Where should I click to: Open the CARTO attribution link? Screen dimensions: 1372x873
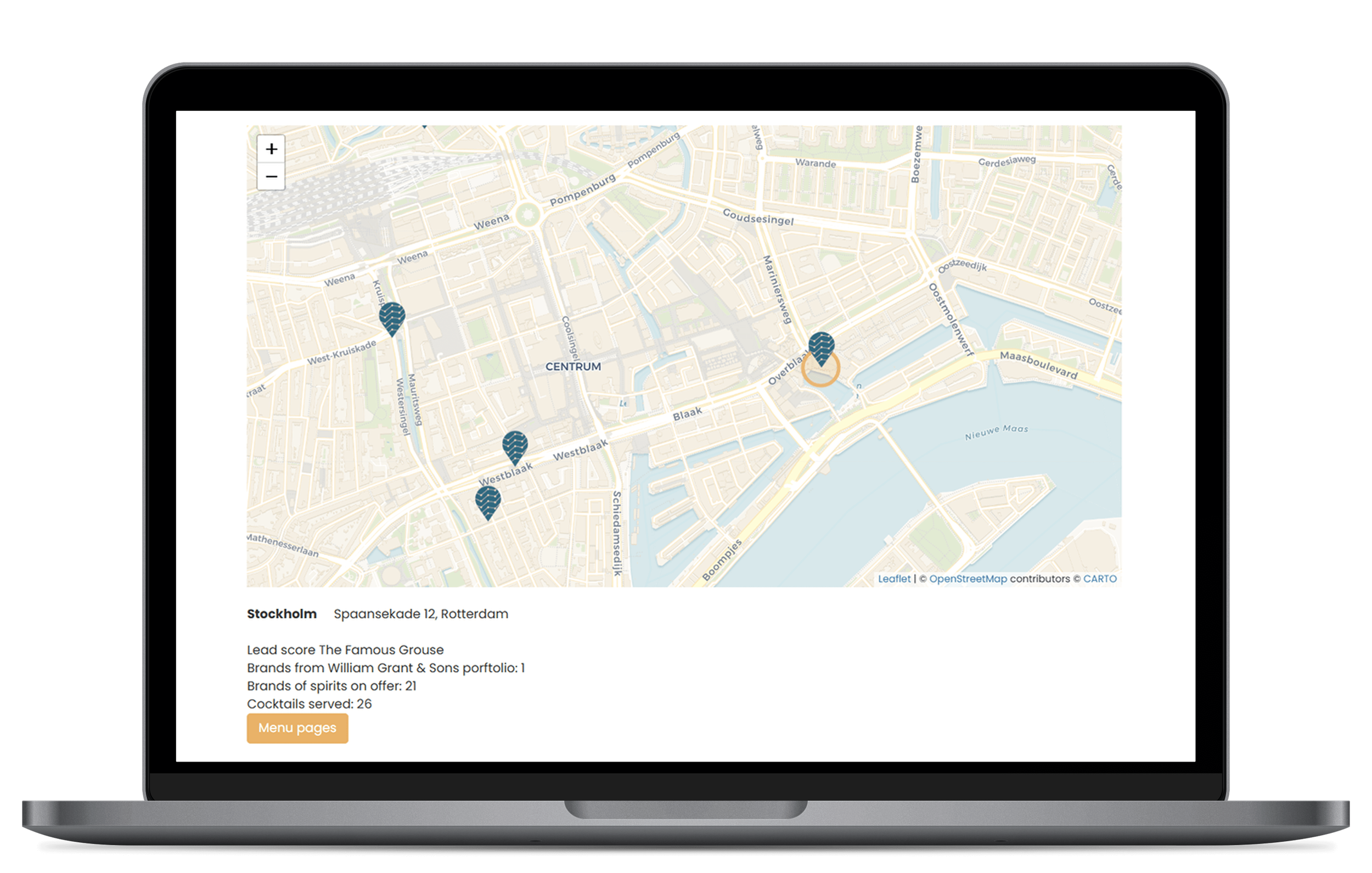[1100, 579]
